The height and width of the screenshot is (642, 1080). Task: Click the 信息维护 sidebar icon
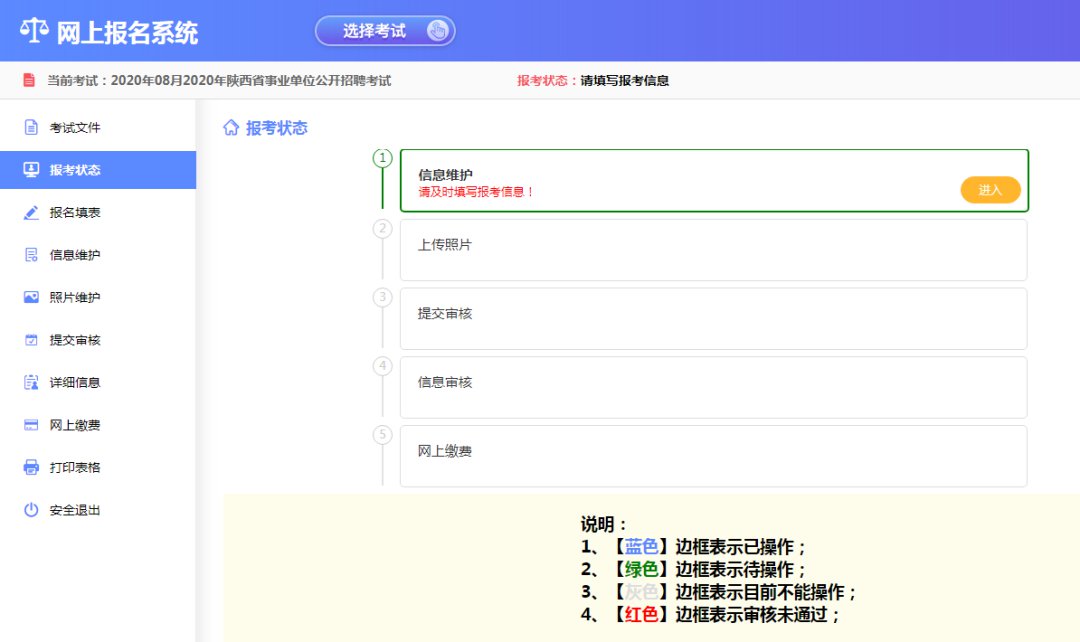click(31, 255)
